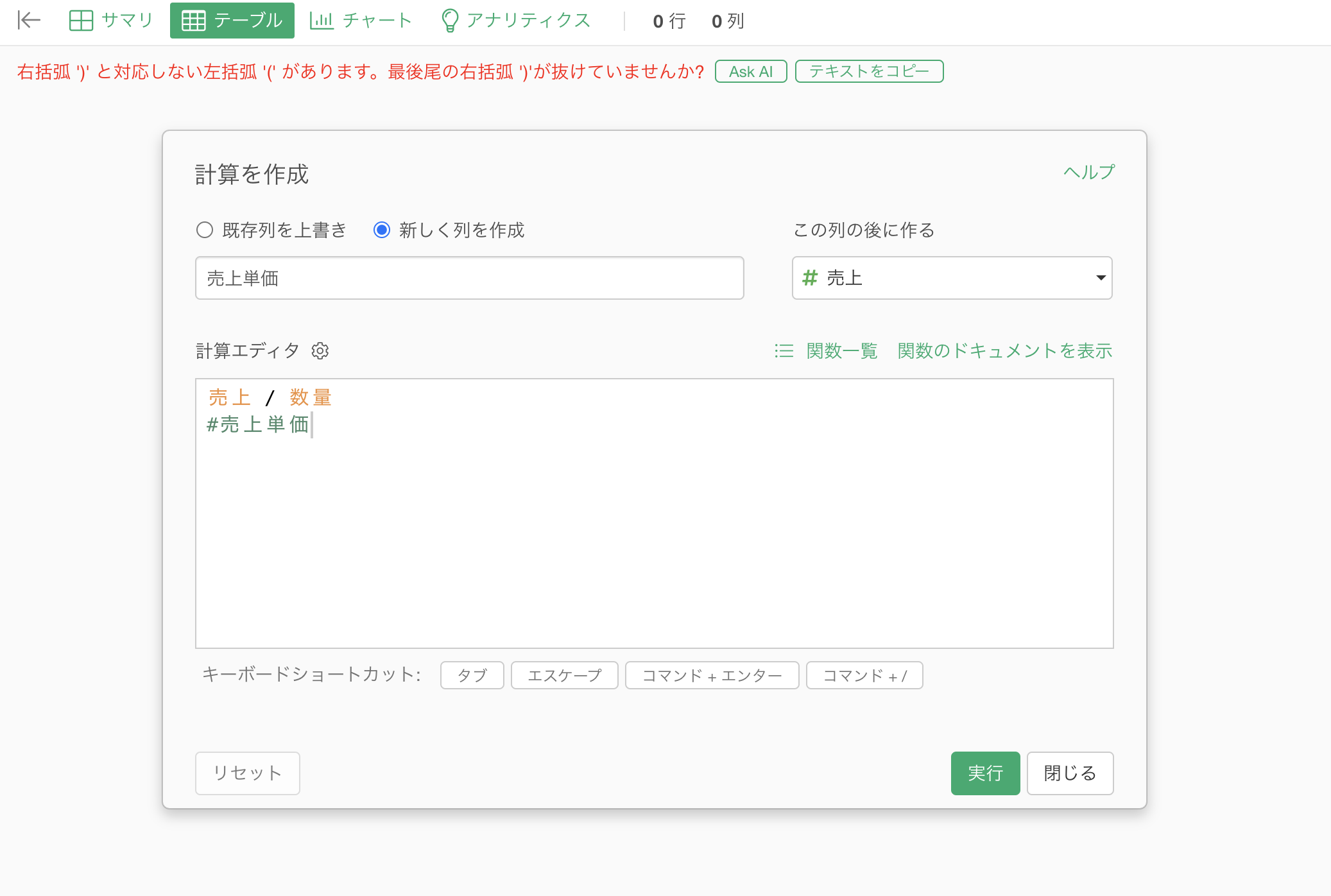1331x896 pixels.
Task: Open 関数のドキュメントを表示 link
Action: [1005, 350]
